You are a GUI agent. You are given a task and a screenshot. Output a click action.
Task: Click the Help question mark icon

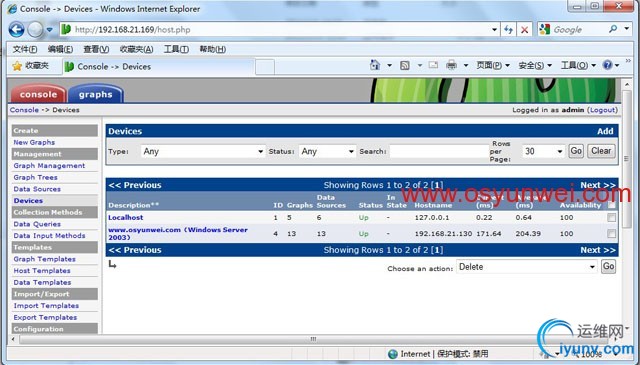click(608, 65)
